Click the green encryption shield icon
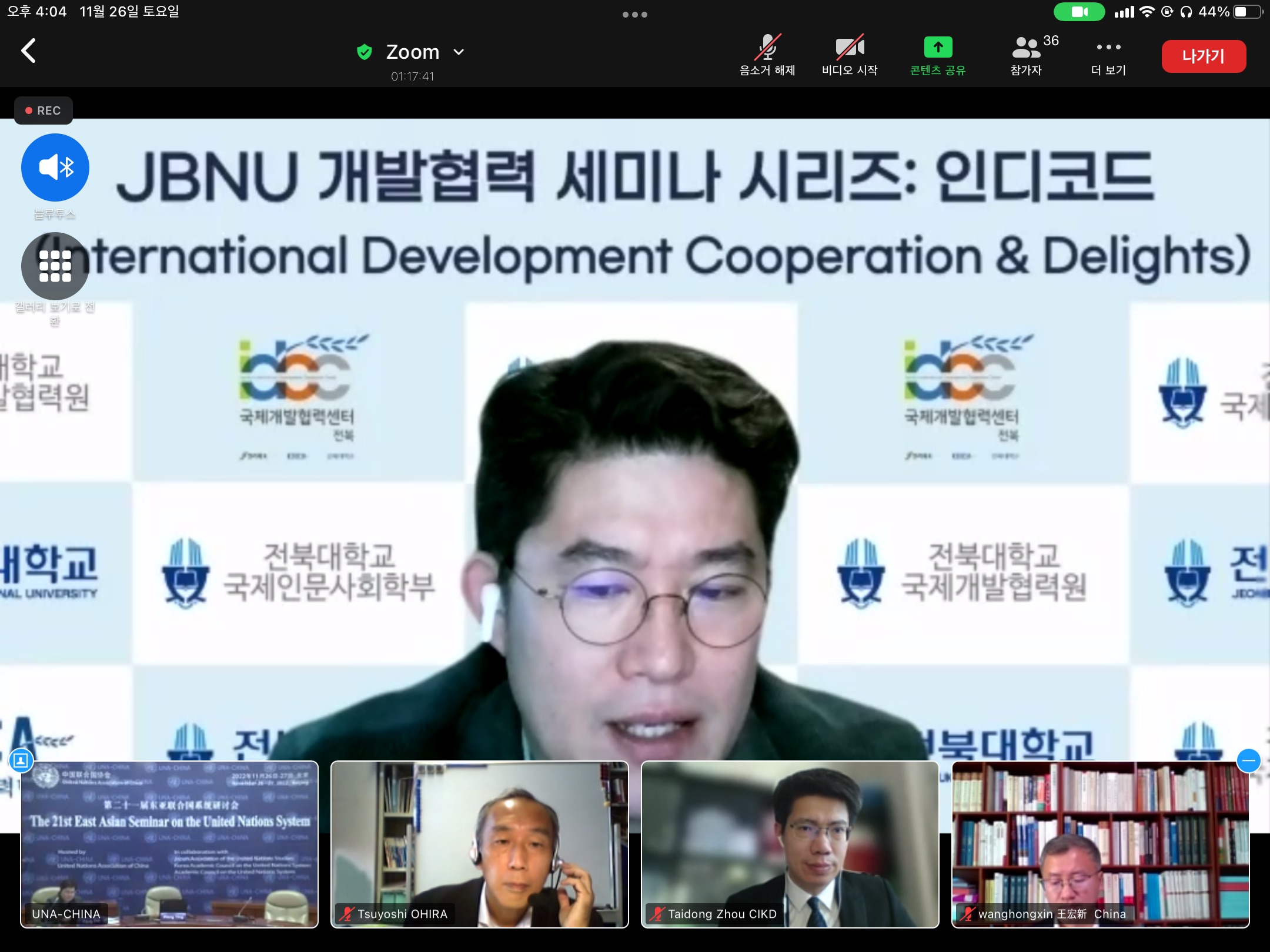Viewport: 1270px width, 952px height. (x=365, y=52)
